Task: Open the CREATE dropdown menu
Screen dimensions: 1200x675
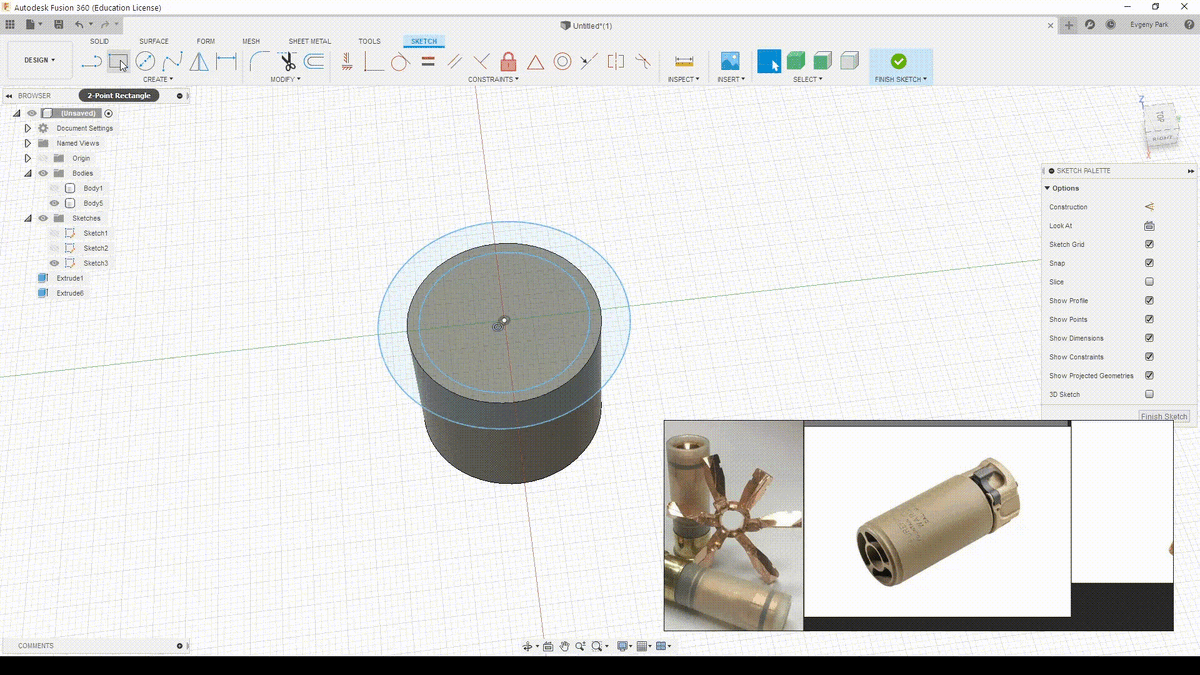Action: [x=158, y=79]
